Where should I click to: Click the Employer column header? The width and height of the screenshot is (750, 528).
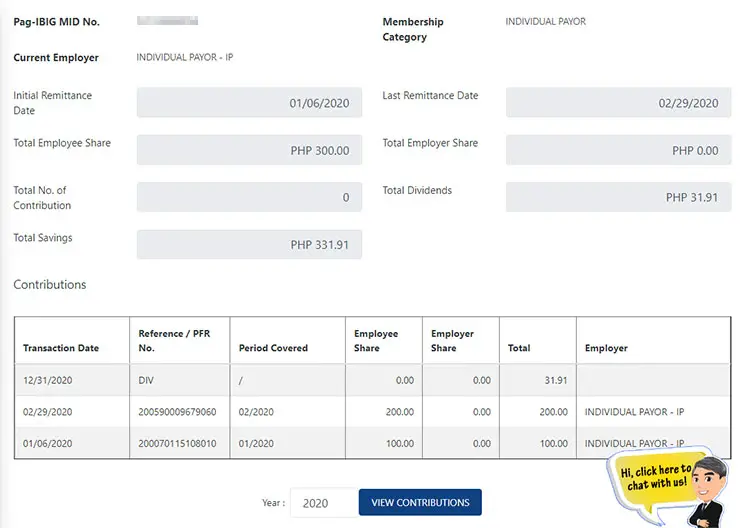[606, 348]
